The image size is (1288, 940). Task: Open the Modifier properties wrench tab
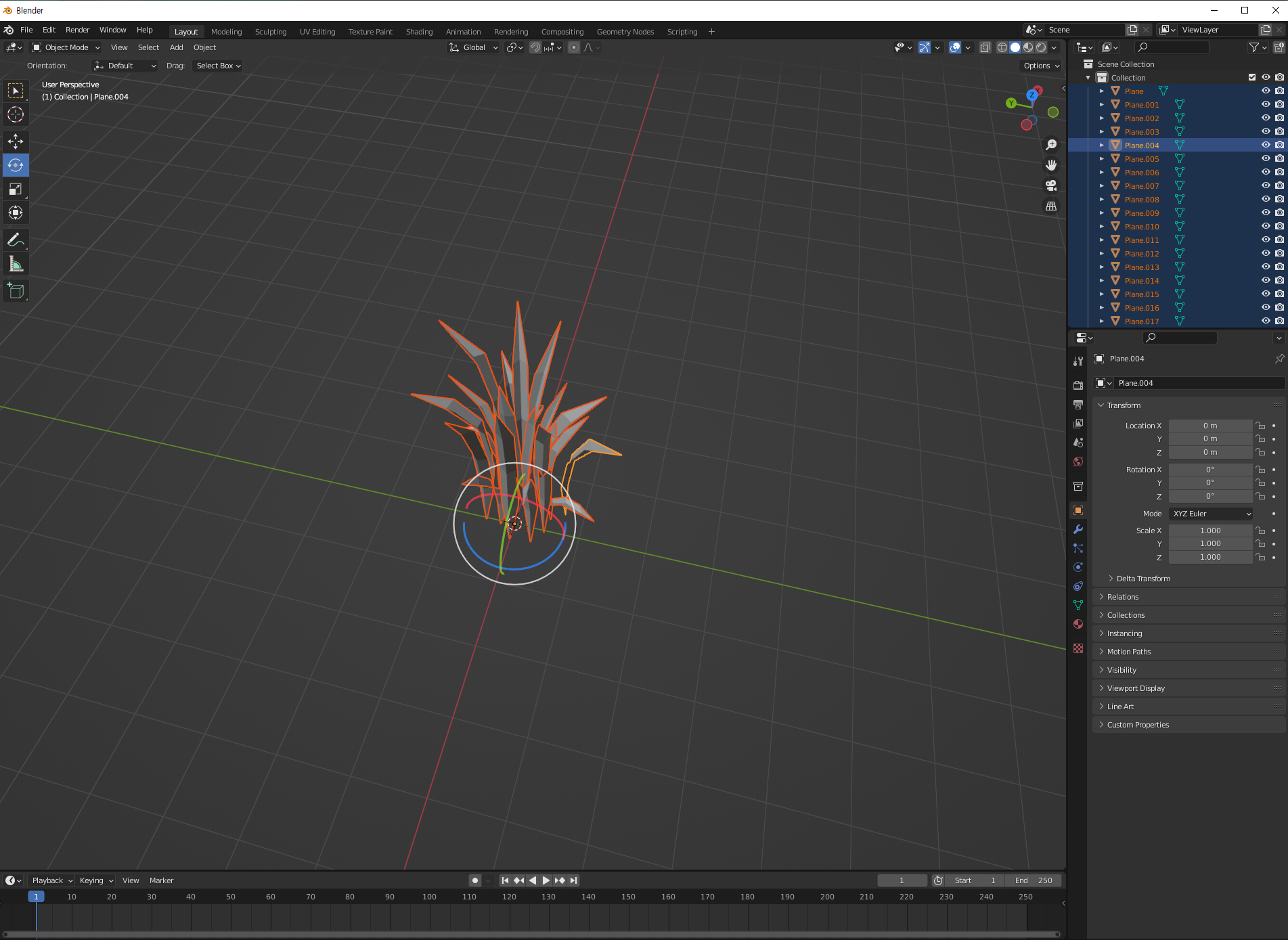tap(1078, 529)
